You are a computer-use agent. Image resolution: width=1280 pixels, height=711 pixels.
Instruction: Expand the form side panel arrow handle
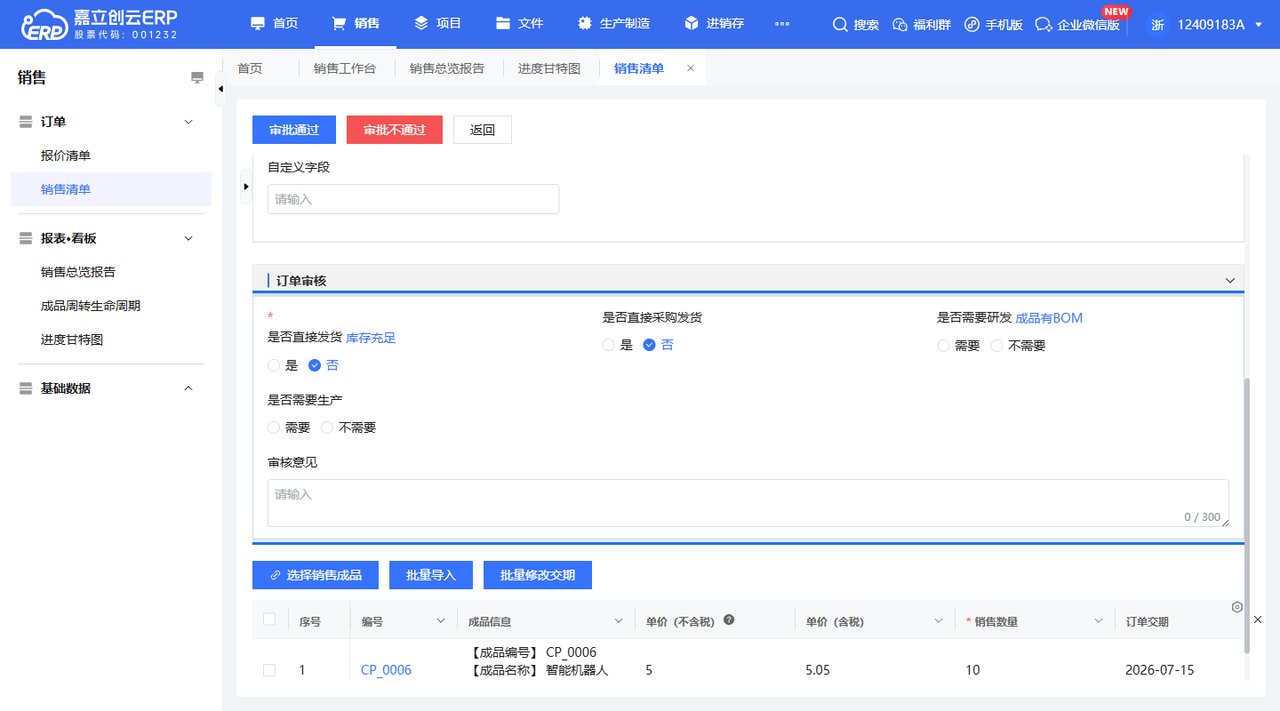pyautogui.click(x=247, y=187)
